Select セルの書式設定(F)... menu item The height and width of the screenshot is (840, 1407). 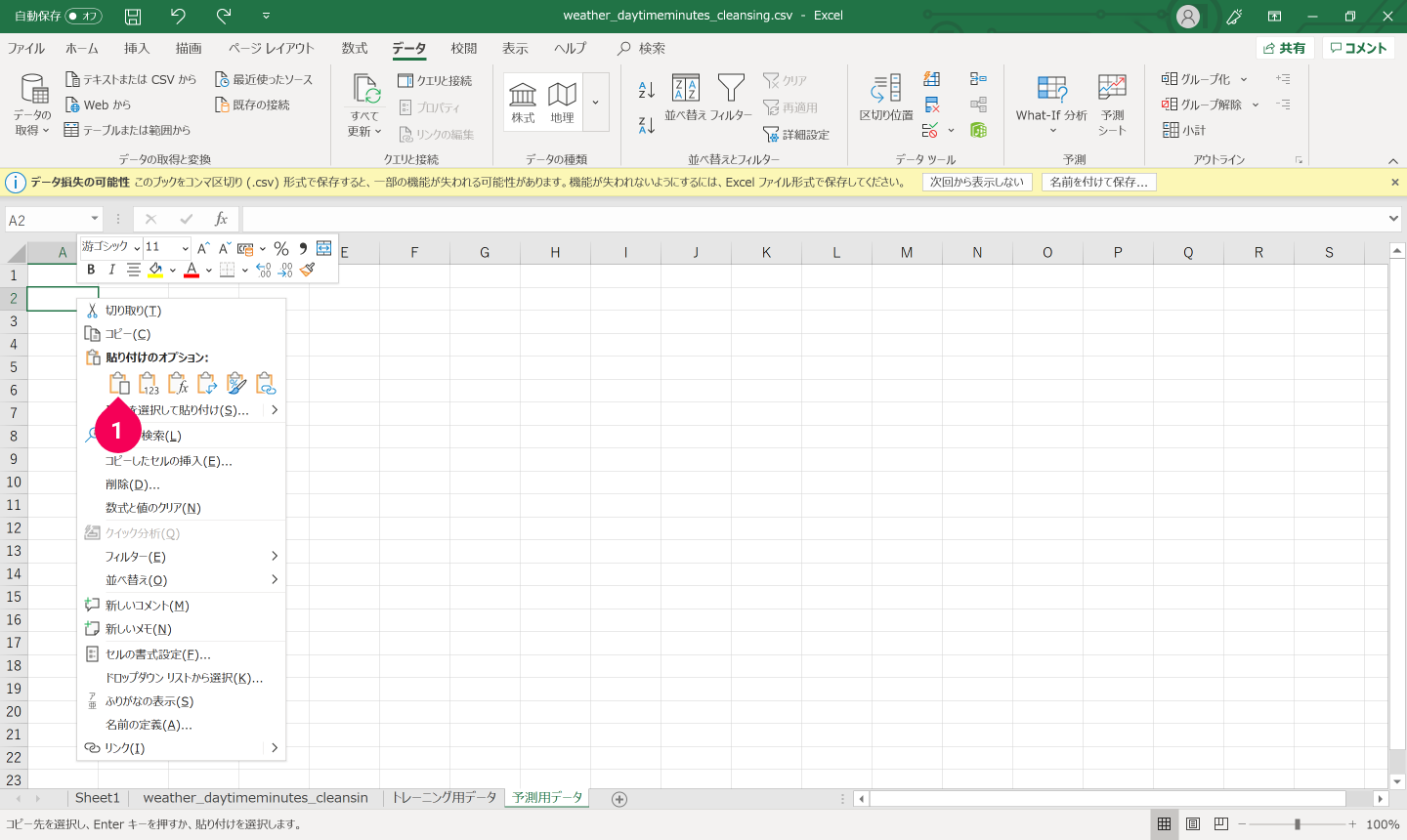pos(181,654)
